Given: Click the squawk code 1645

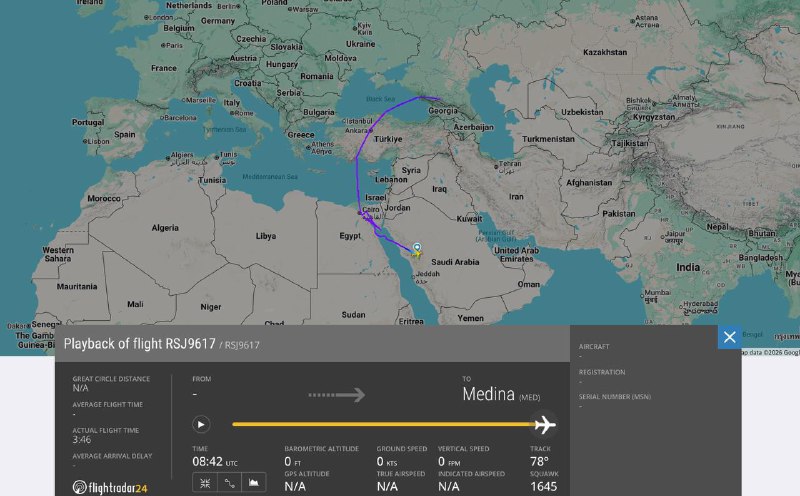Looking at the screenshot, I should tap(543, 486).
